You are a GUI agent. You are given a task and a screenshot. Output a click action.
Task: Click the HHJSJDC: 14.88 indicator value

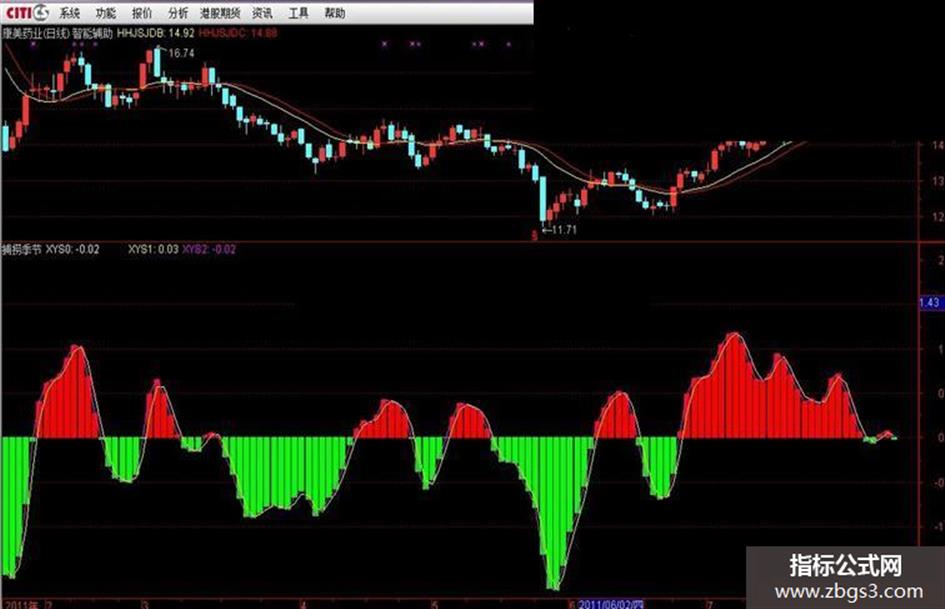click(x=238, y=33)
